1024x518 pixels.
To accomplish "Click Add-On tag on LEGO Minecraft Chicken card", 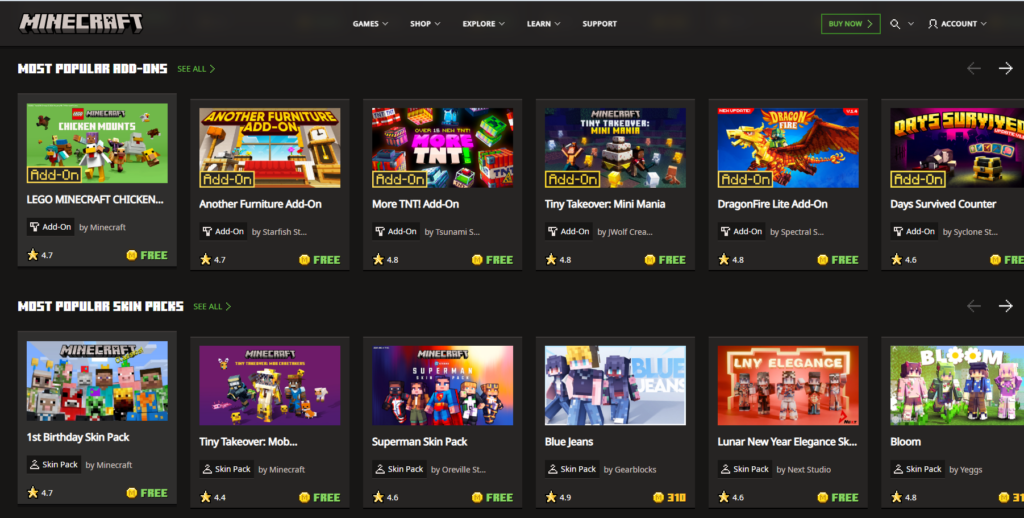I will [x=50, y=227].
